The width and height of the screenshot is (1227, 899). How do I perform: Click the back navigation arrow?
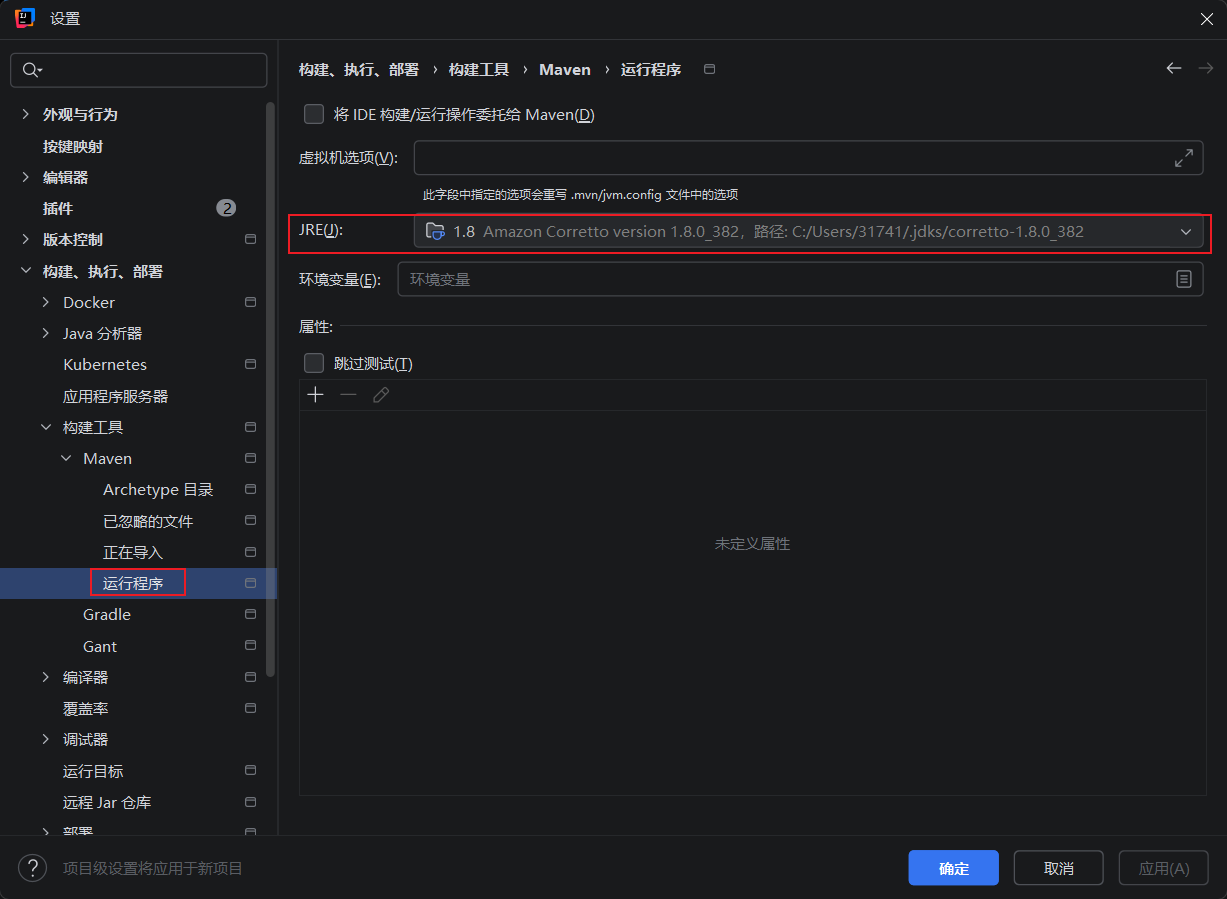coord(1174,68)
